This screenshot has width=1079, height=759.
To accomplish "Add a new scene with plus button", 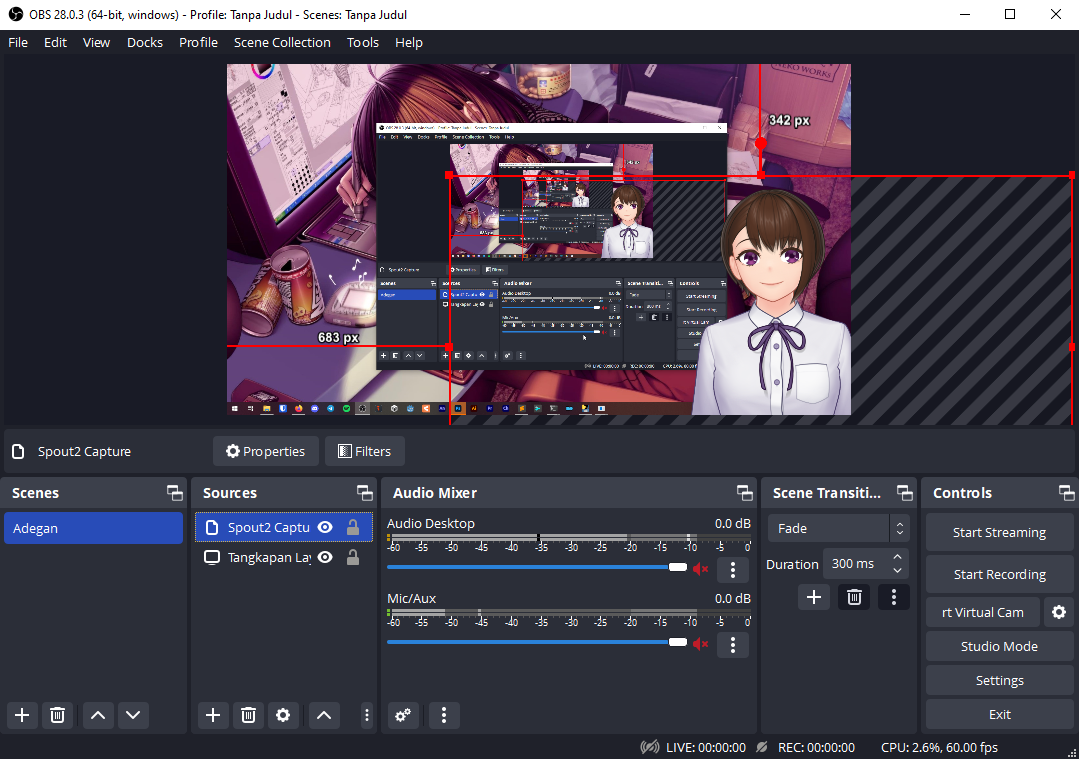I will click(22, 715).
